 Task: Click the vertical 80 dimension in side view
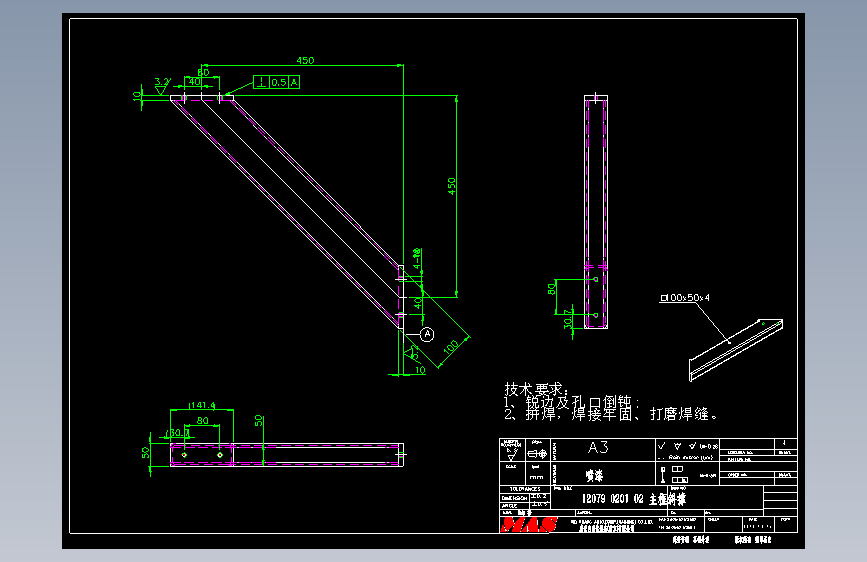tap(551, 289)
